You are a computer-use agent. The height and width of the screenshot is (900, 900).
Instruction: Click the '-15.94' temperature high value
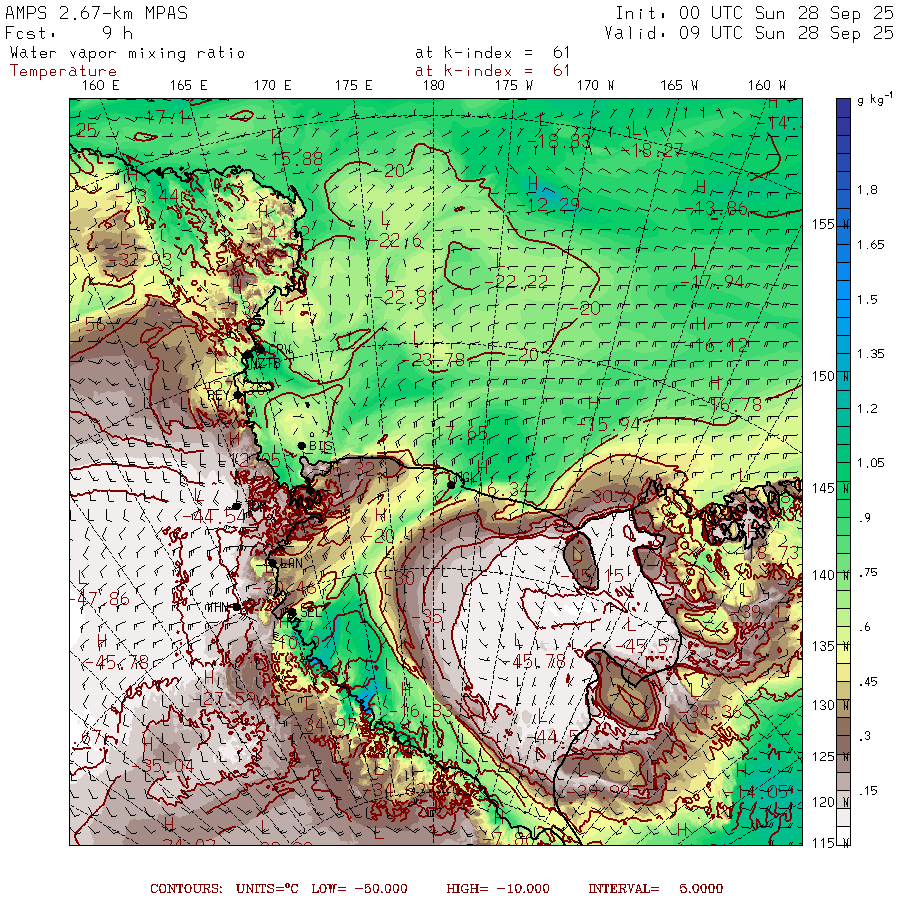click(x=608, y=425)
